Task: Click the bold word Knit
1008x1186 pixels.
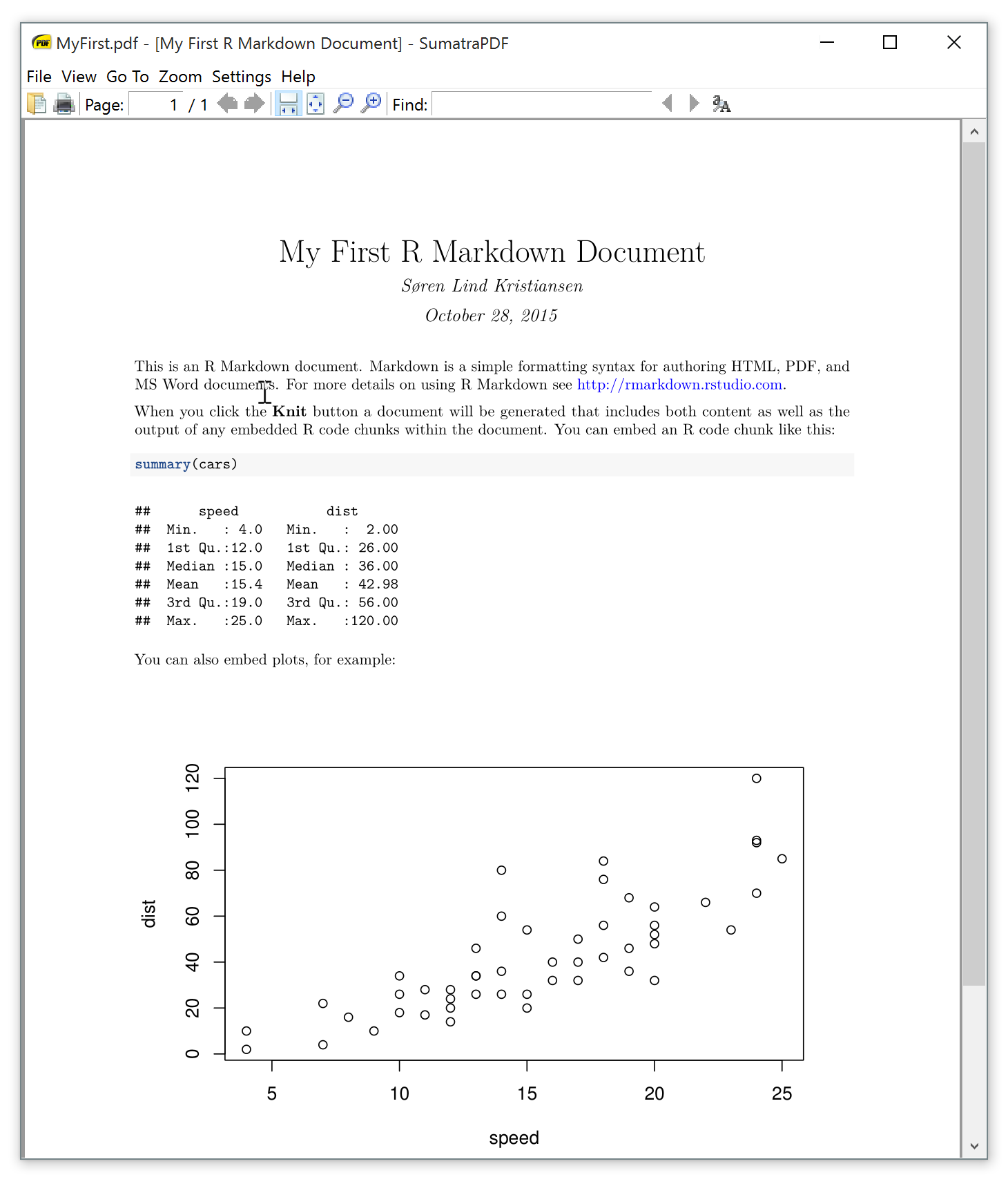Action: [x=289, y=412]
